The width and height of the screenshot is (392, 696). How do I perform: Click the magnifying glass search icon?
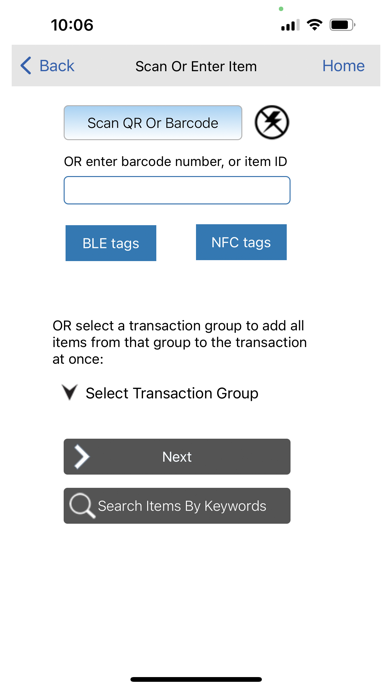(x=82, y=506)
